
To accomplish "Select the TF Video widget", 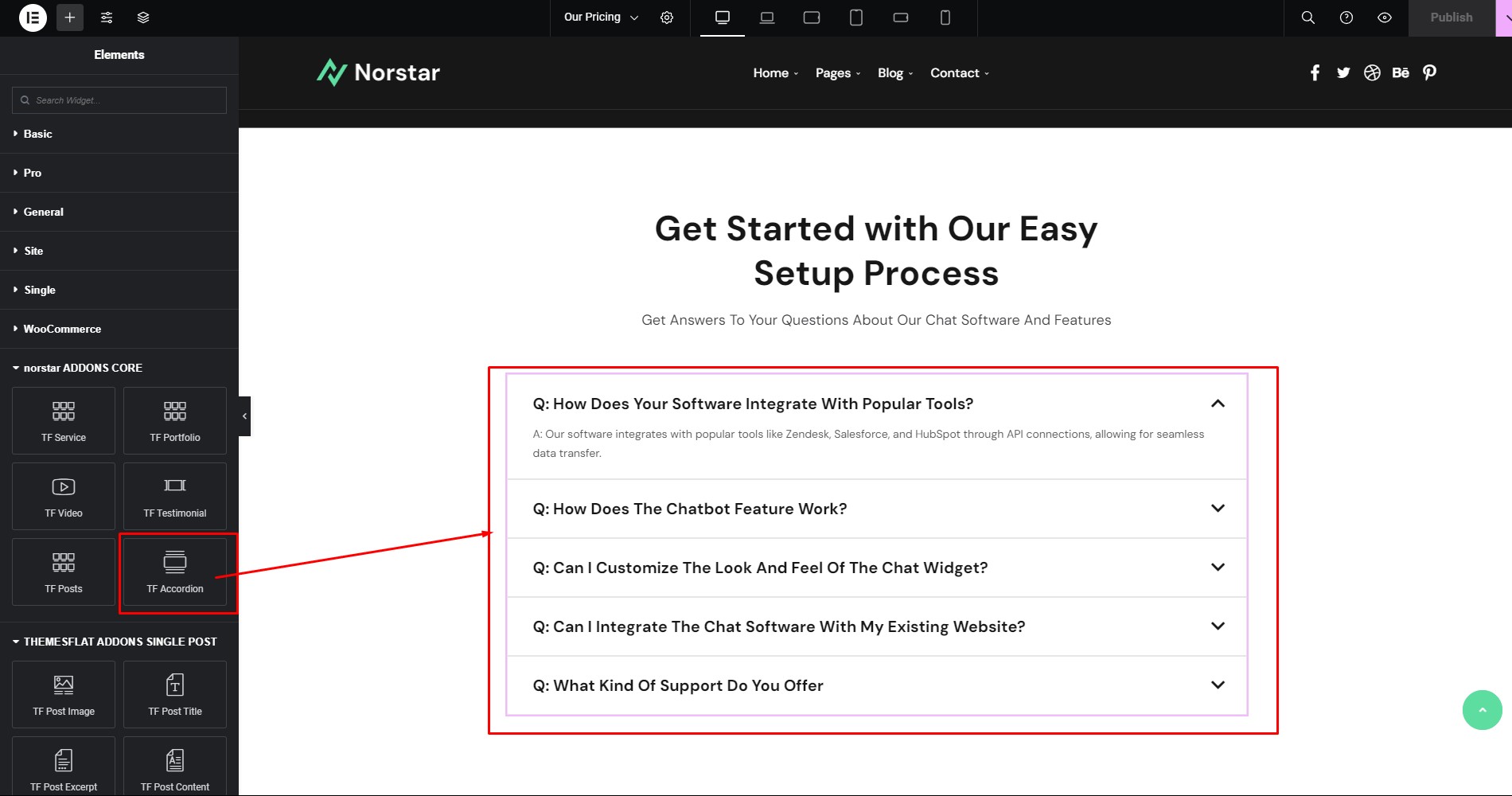I will 64,497.
